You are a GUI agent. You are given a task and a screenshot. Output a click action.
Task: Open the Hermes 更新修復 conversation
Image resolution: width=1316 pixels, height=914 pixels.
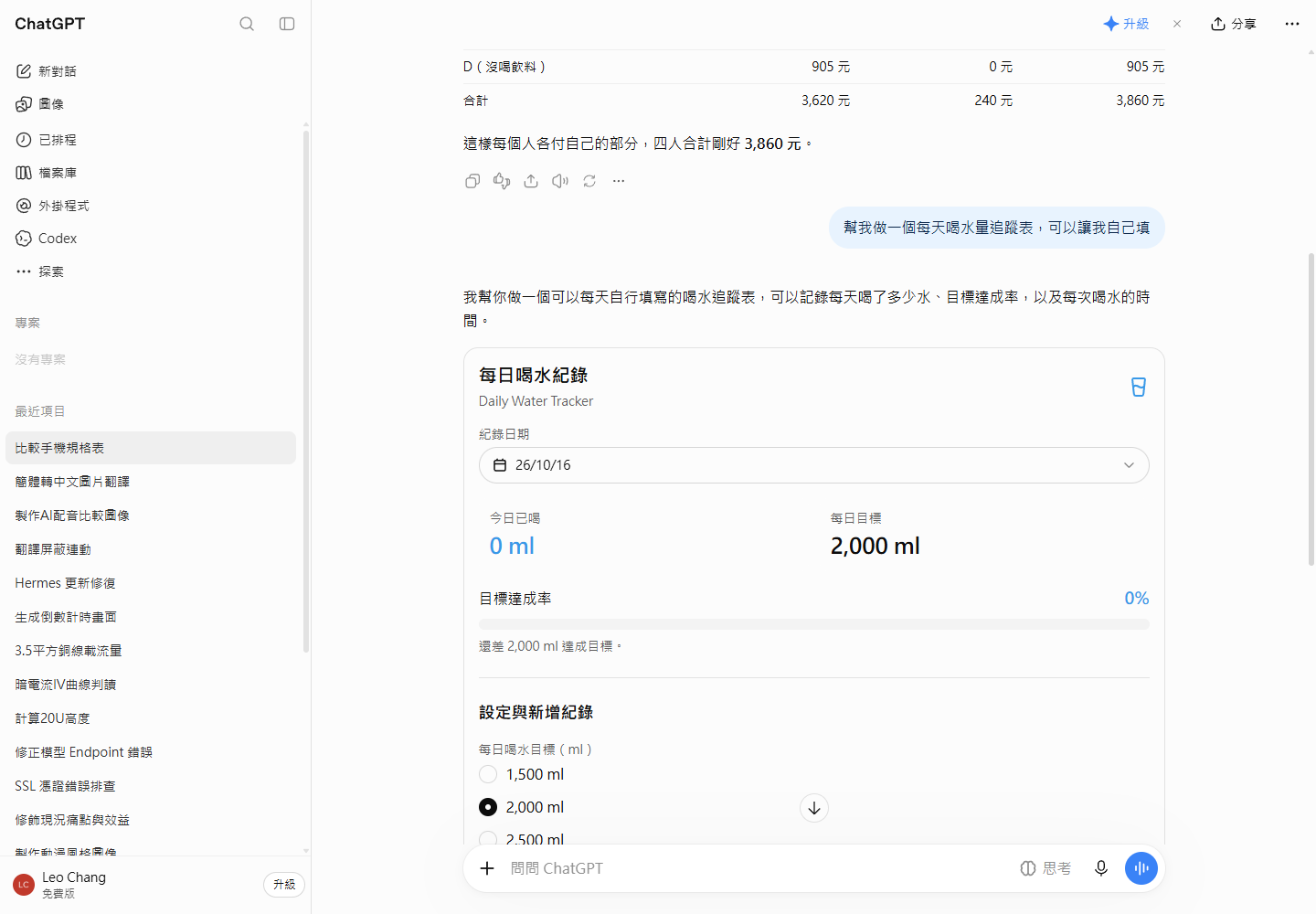(x=151, y=583)
